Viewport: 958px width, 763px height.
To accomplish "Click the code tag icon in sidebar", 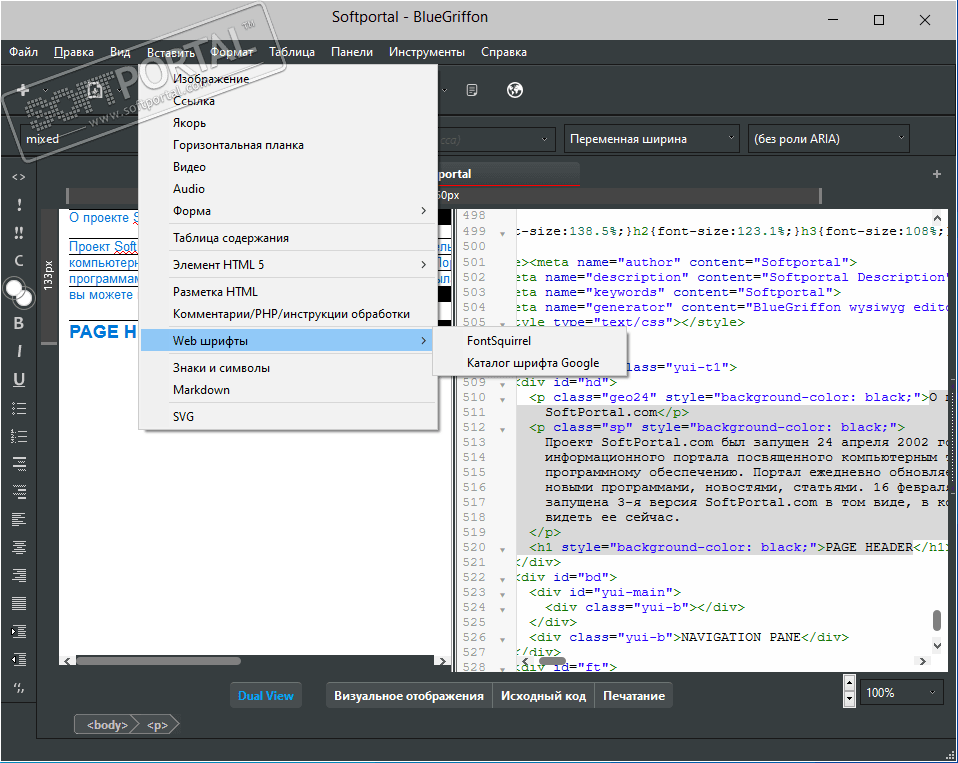I will pyautogui.click(x=18, y=177).
